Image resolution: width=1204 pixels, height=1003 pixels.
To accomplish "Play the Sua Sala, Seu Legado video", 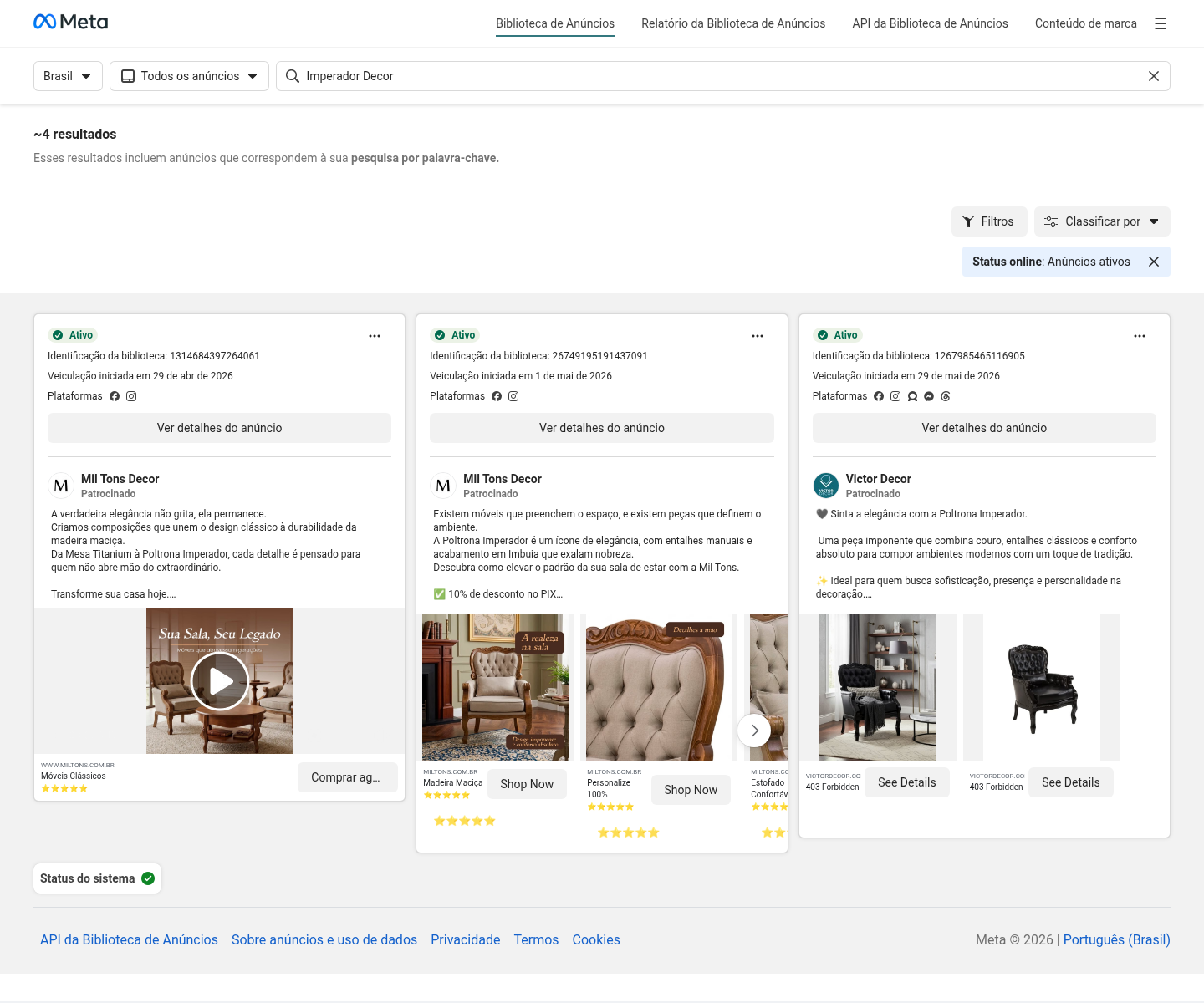I will point(219,681).
